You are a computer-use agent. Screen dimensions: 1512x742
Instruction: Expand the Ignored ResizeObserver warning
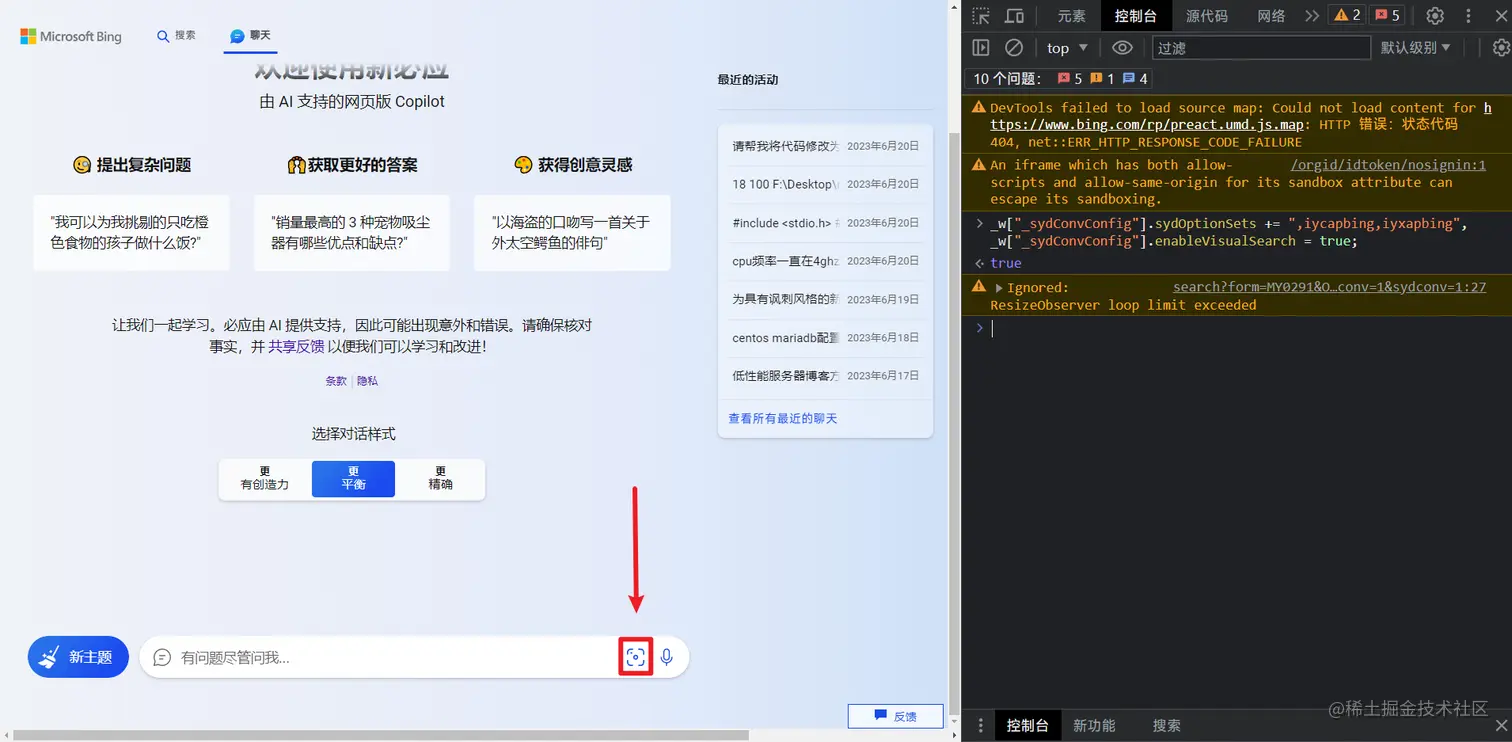(x=998, y=288)
